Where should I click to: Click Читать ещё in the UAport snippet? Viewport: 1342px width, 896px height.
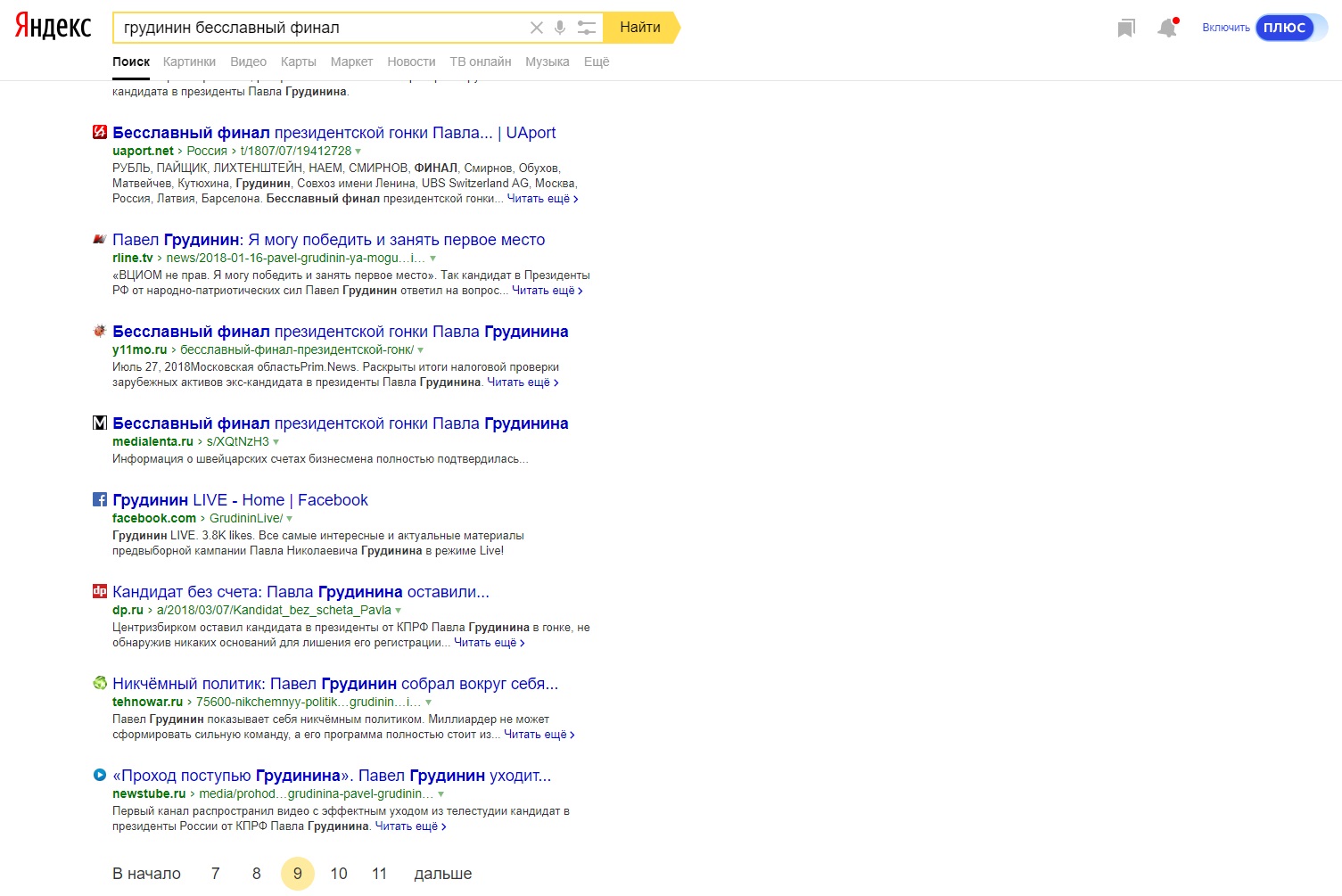pos(542,199)
